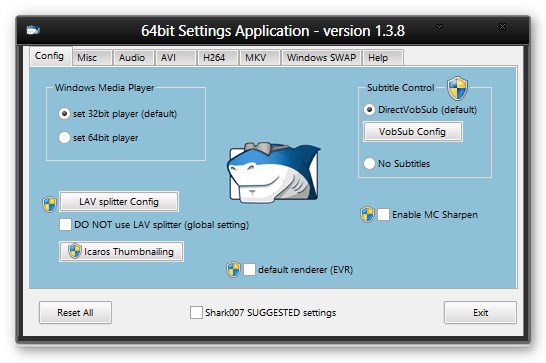The width and height of the screenshot is (546, 363).
Task: Switch to the H264 tab
Action: (218, 57)
